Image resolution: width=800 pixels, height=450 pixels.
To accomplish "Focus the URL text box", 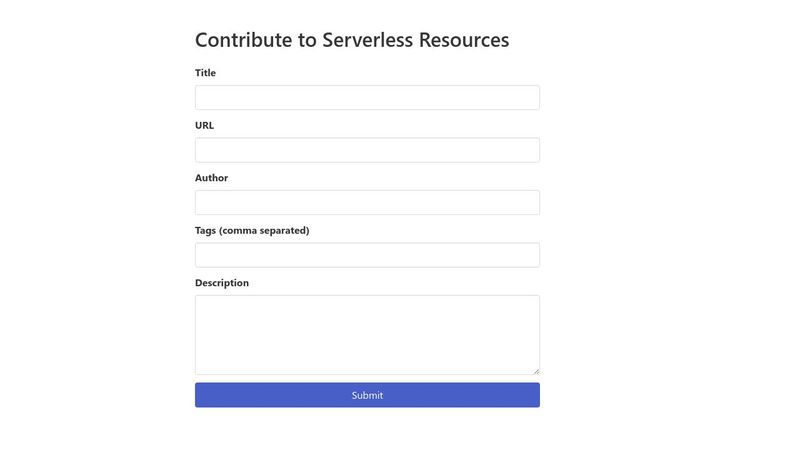I will 367,150.
